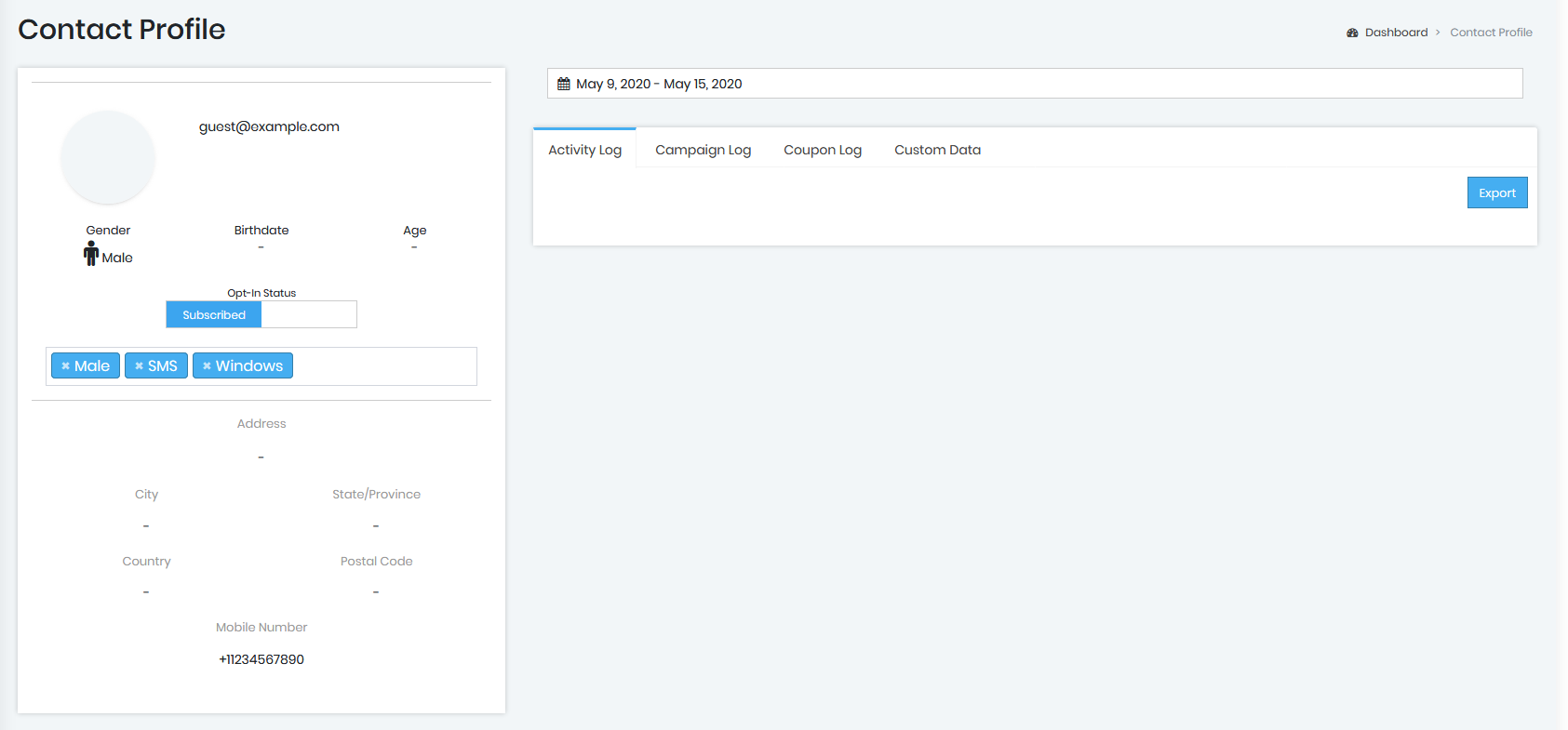
Task: Click the Age label
Action: [415, 231]
